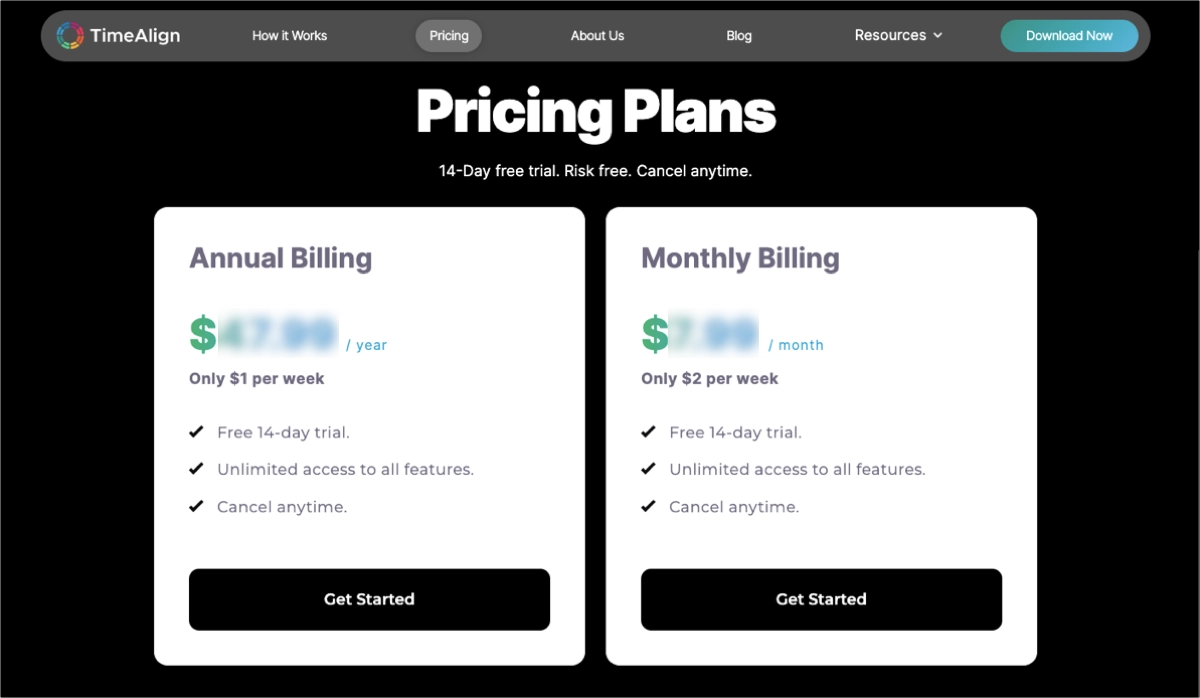Click Get Started under Annual Billing

pyautogui.click(x=369, y=599)
